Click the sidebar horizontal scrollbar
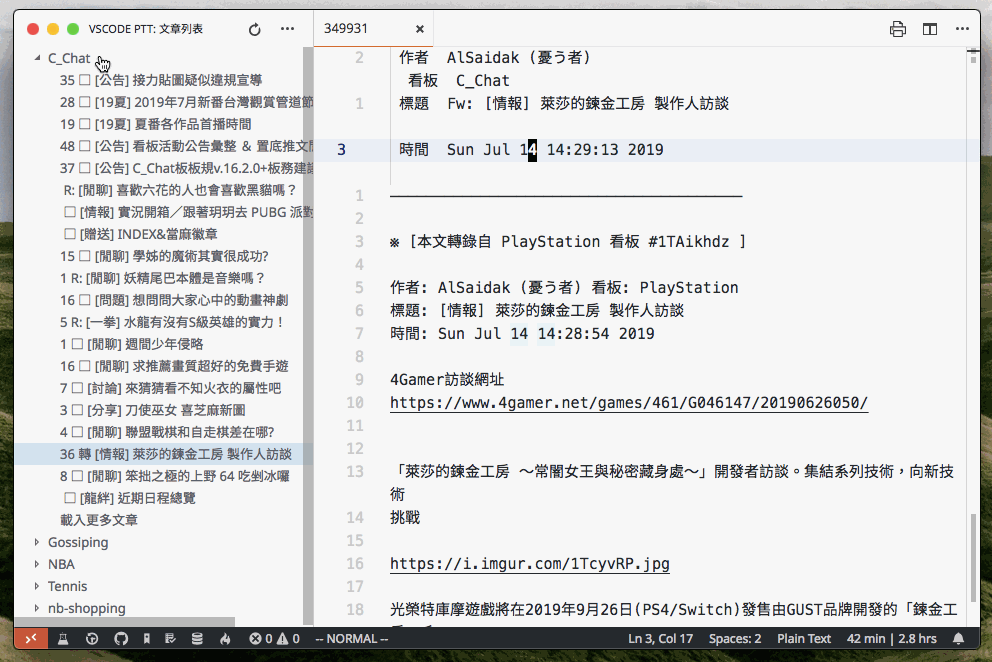The image size is (992, 662). 125,621
